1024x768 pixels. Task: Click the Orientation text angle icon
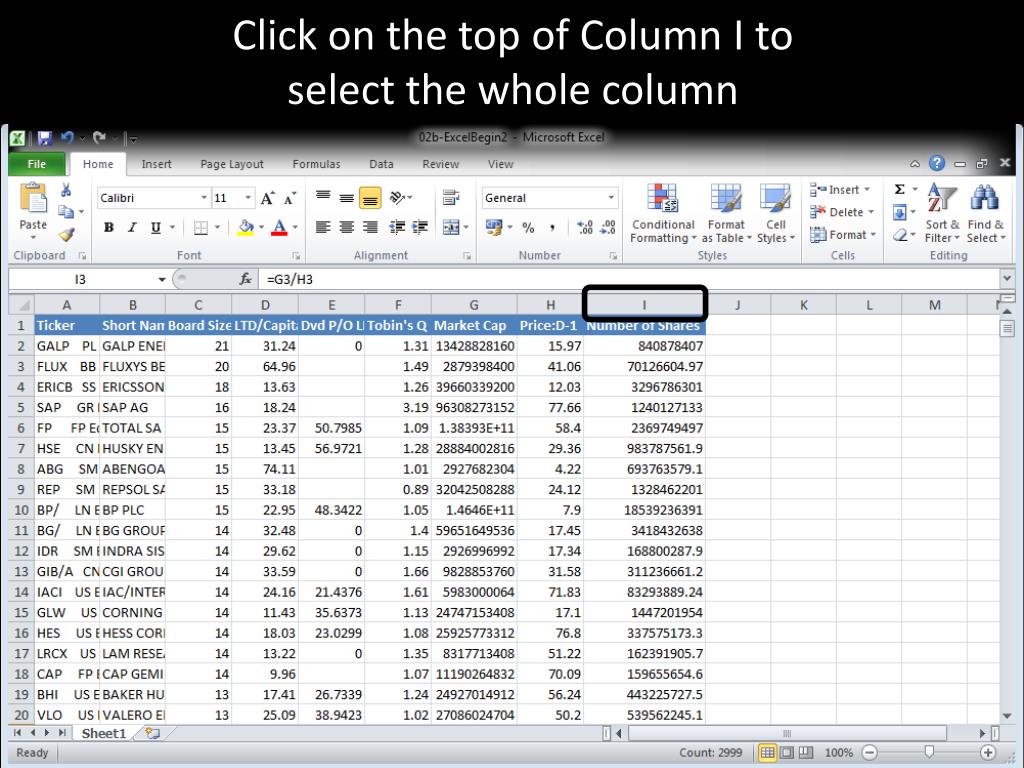pos(398,197)
